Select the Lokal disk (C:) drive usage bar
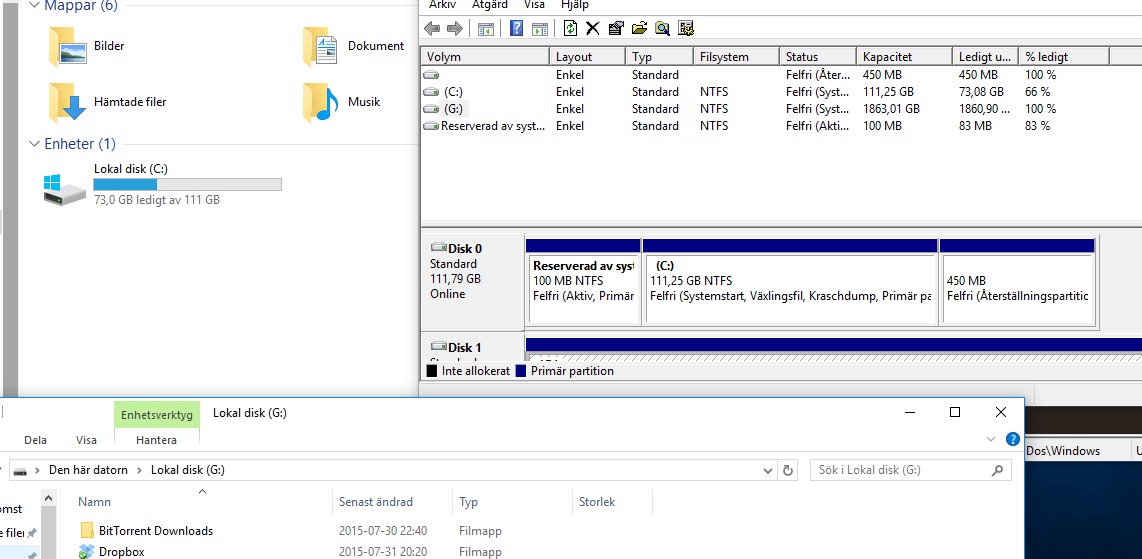Viewport: 1142px width, 559px height. click(187, 184)
